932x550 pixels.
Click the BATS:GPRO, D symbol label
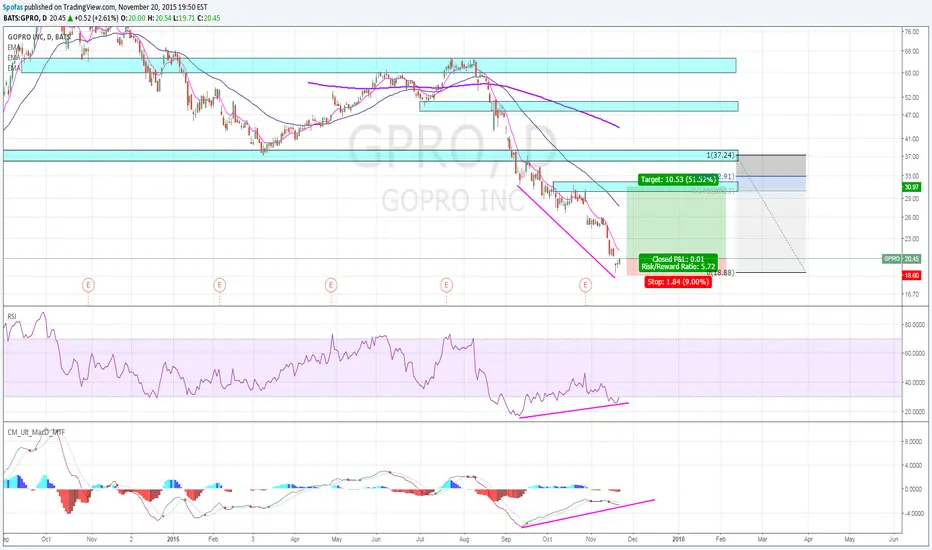(25, 18)
